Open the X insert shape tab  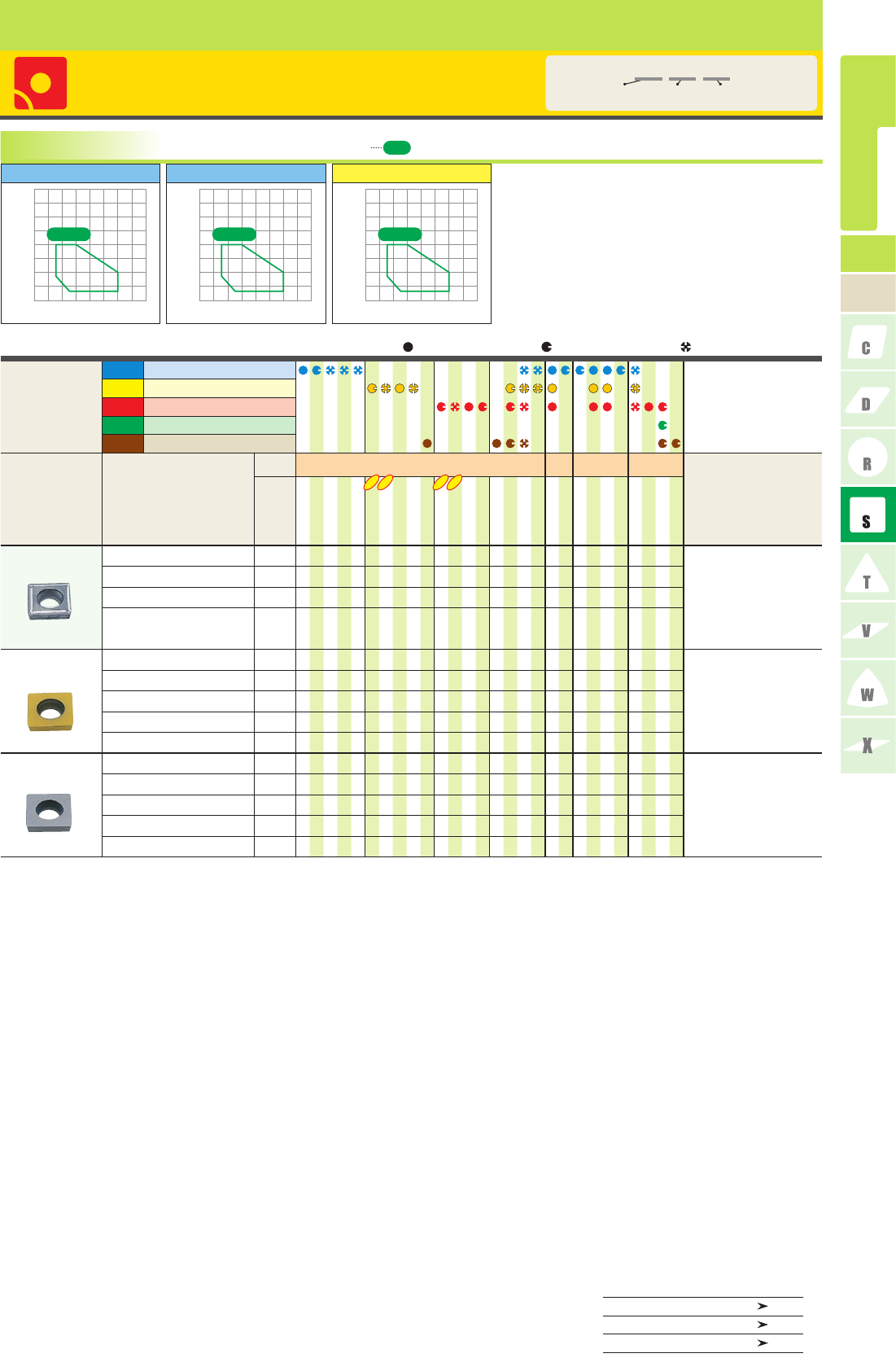pos(868,746)
